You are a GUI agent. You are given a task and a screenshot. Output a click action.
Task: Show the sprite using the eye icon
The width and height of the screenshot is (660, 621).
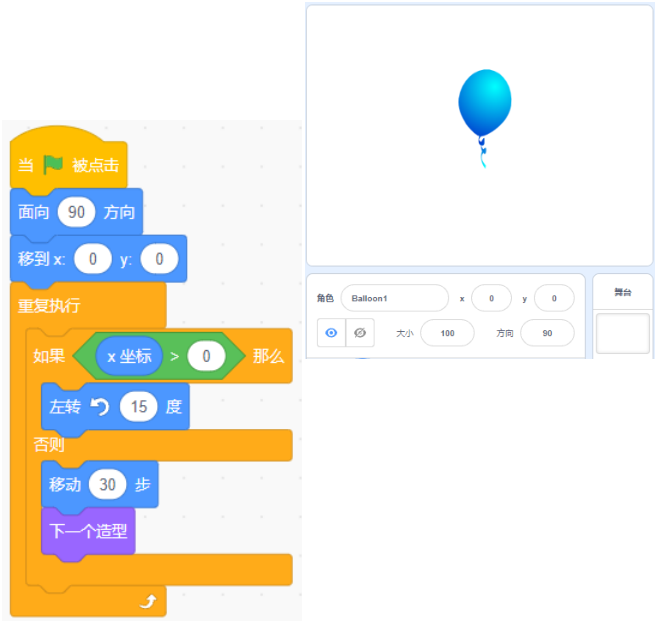[331, 333]
